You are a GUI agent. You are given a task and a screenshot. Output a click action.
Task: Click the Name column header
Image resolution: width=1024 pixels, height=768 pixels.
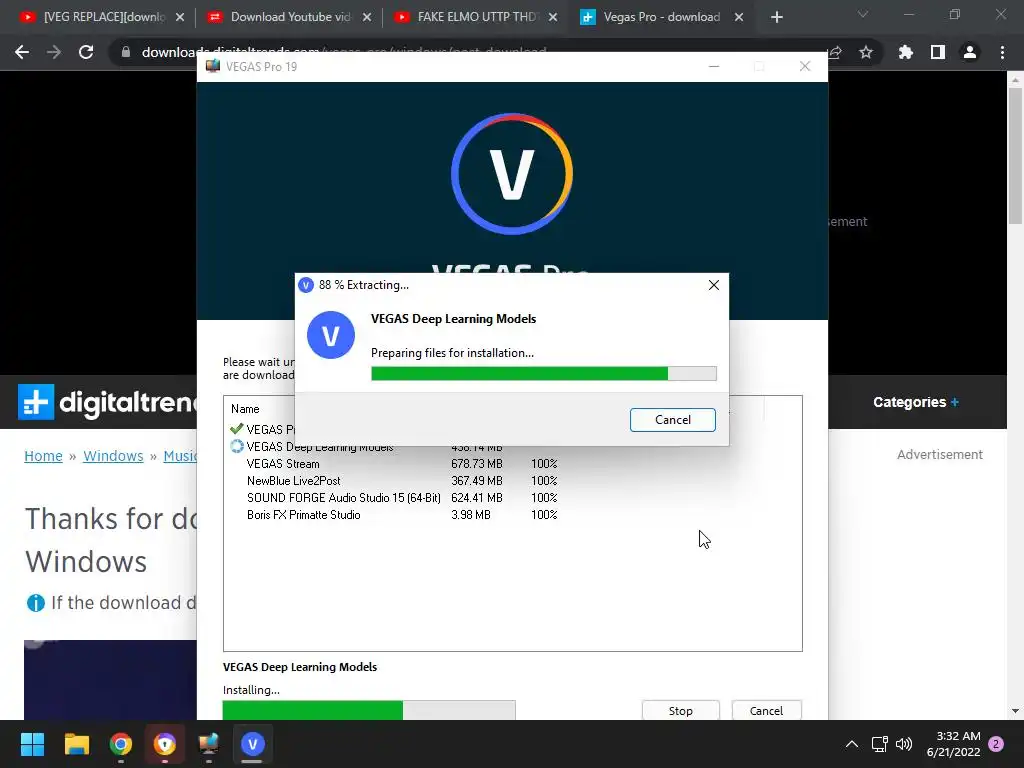(x=245, y=409)
